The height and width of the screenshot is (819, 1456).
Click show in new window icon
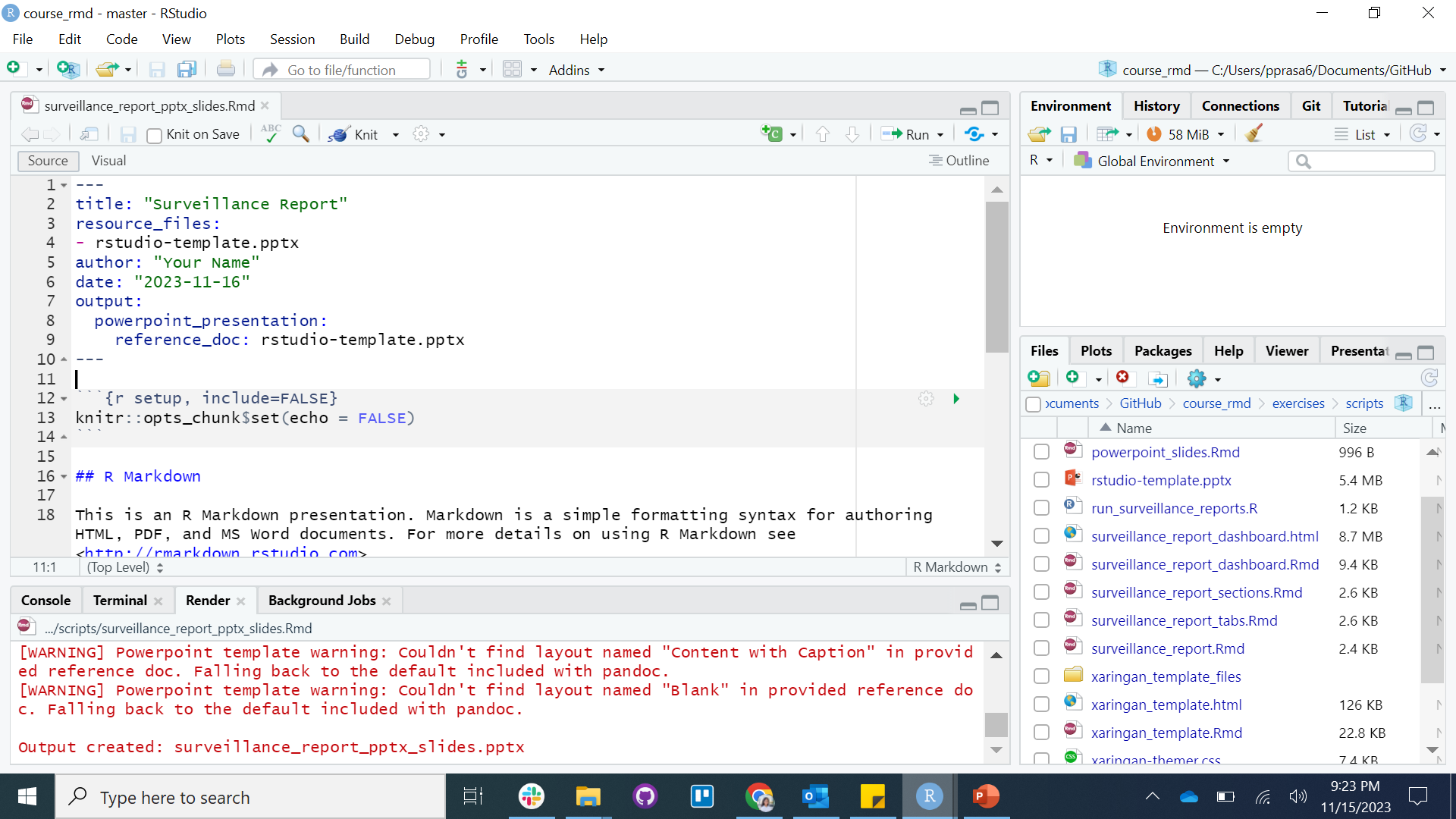click(x=89, y=134)
